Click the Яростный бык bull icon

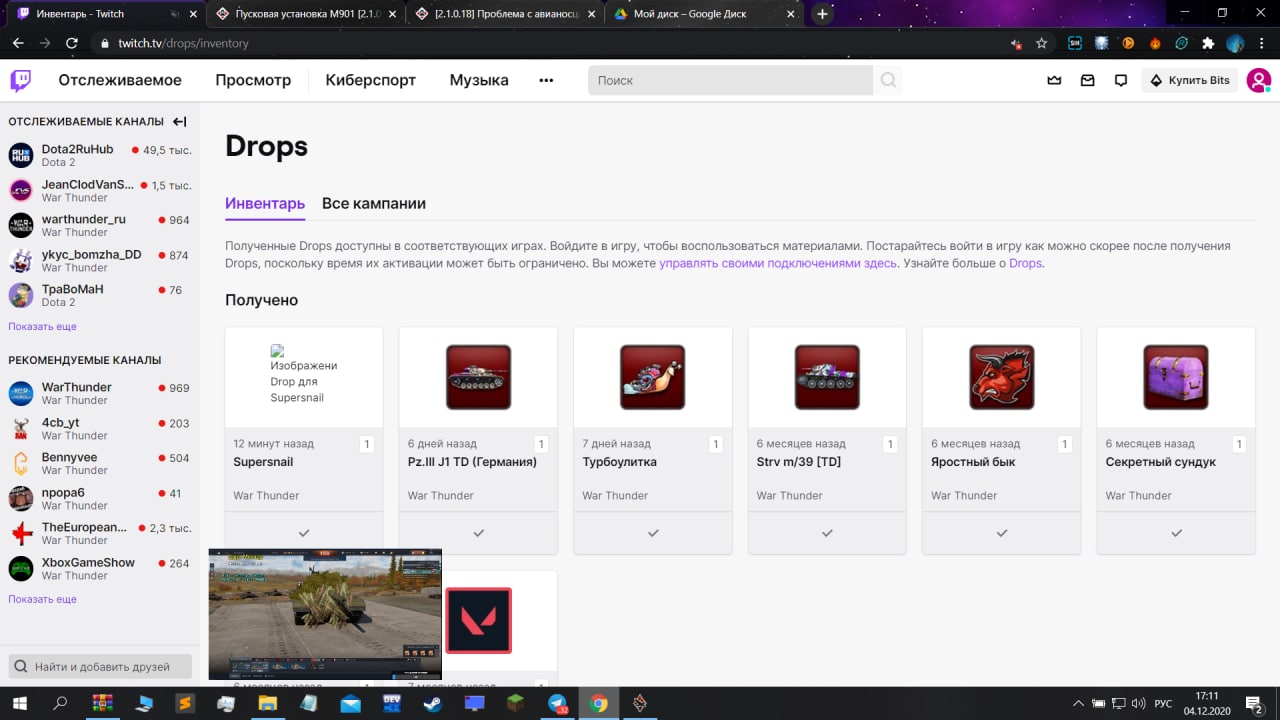click(x=1002, y=377)
